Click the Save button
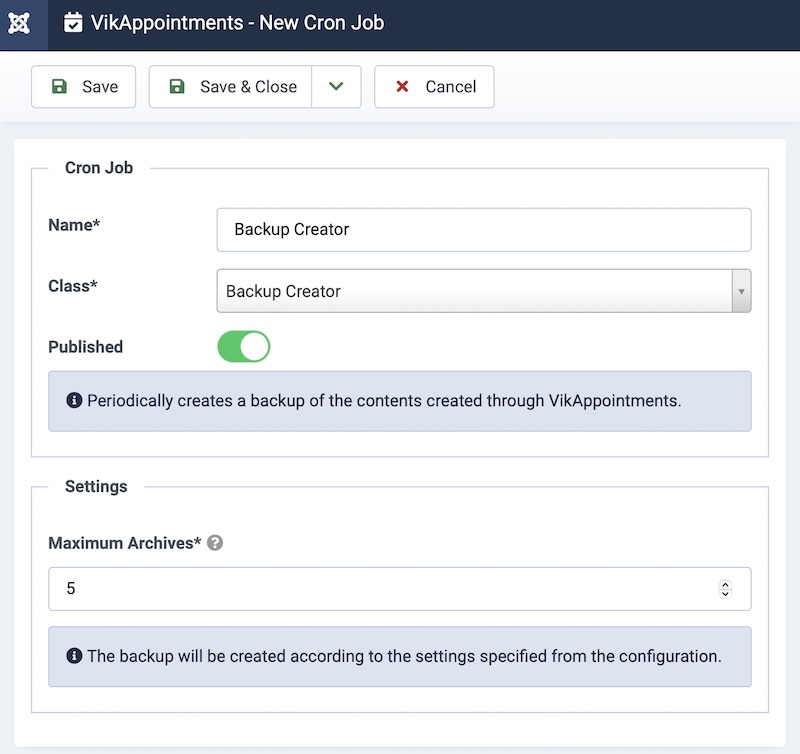 (x=84, y=87)
